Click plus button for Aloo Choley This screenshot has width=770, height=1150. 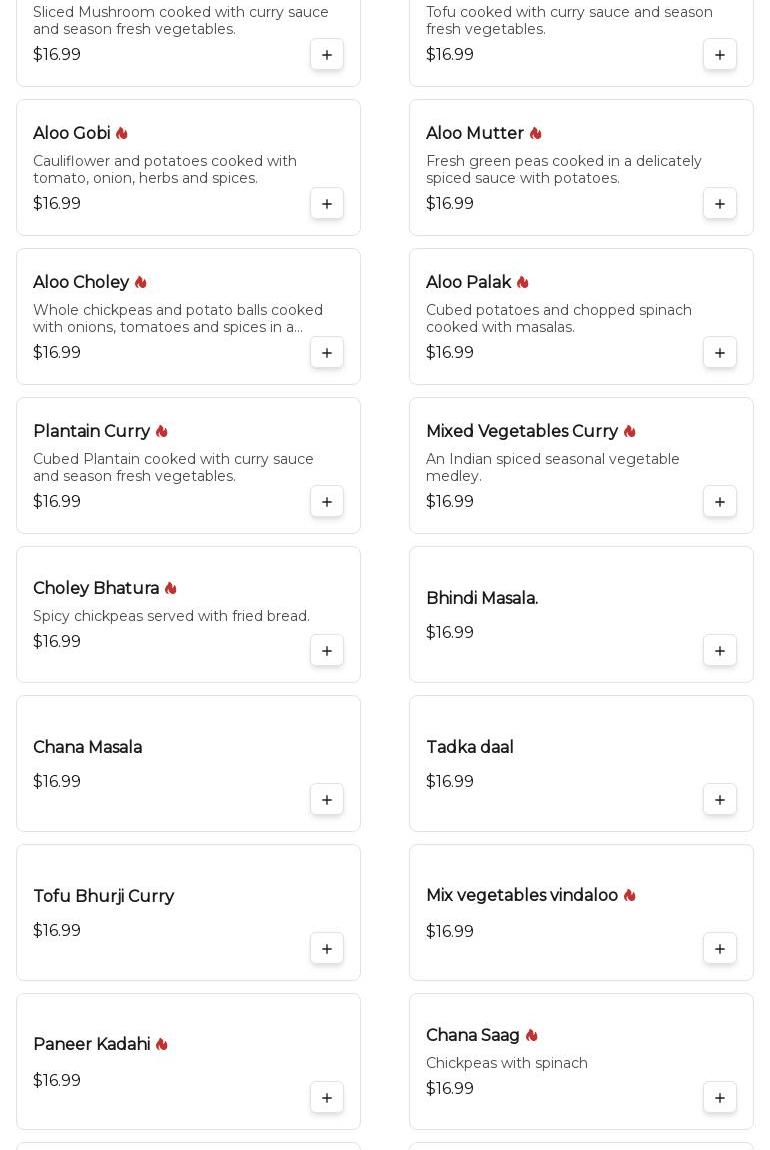click(327, 353)
